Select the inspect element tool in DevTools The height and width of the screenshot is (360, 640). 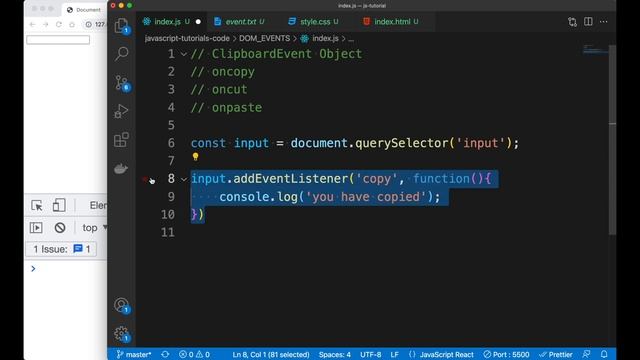[37, 205]
